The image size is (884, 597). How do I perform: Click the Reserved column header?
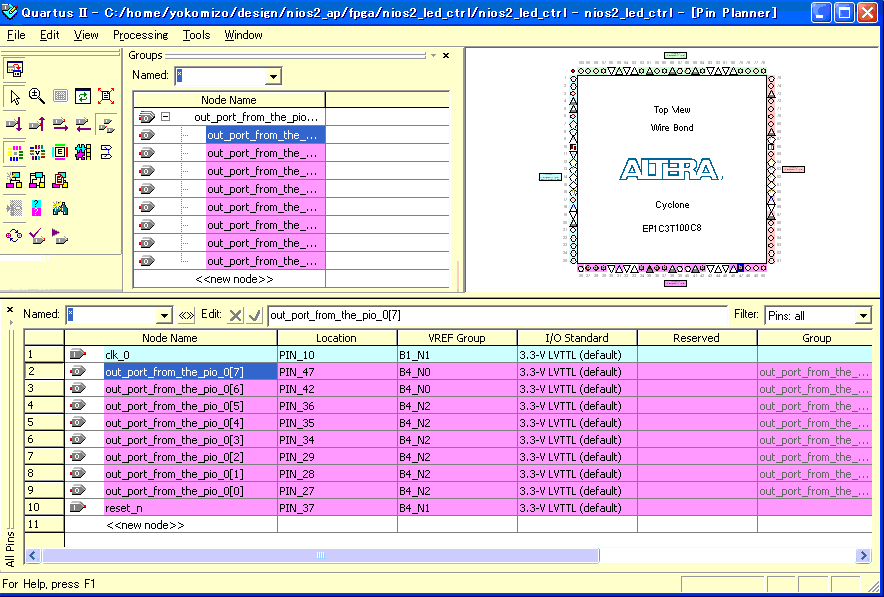coord(697,338)
